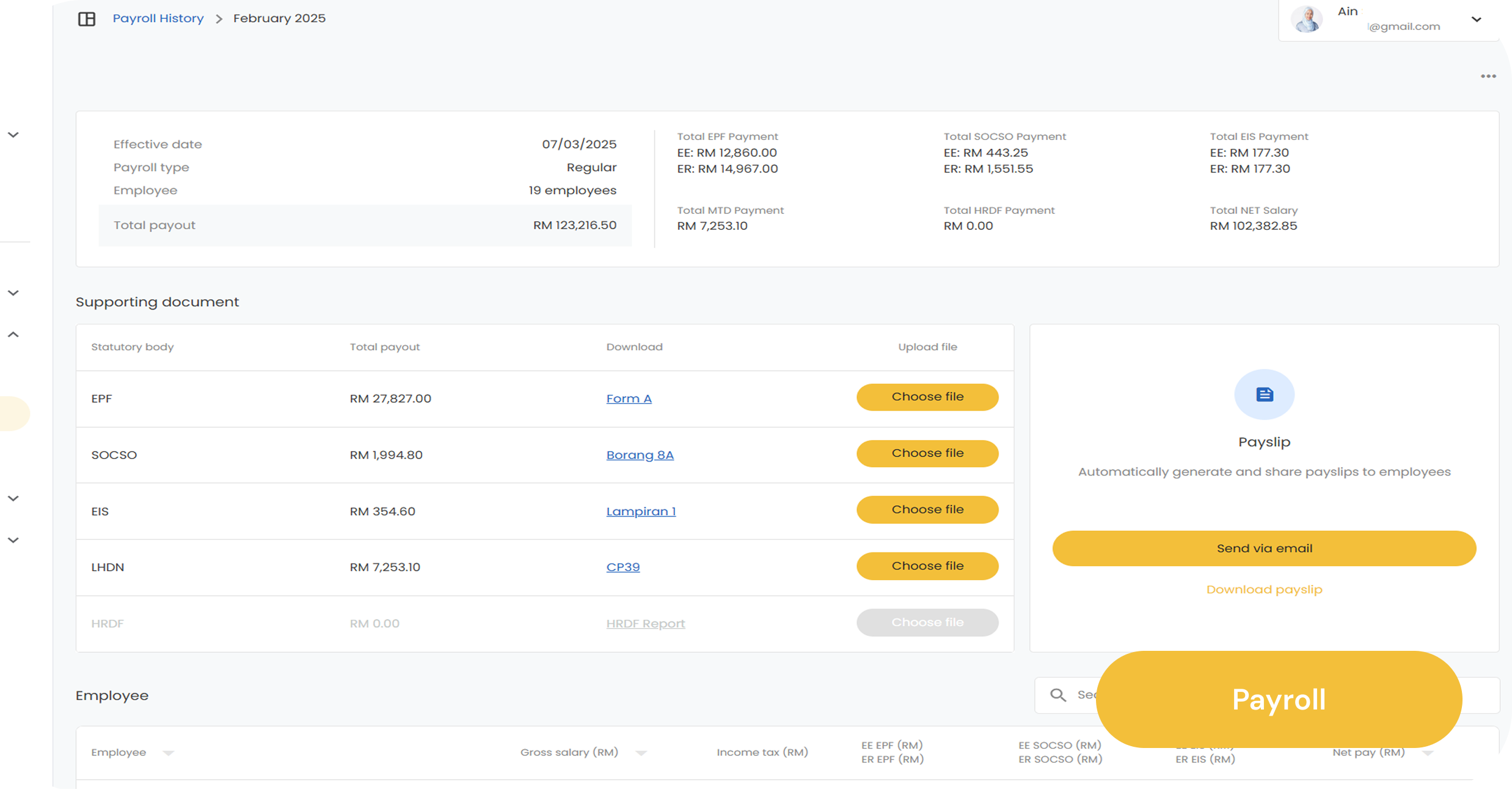Expand the topmost sidebar chevron
The width and height of the screenshot is (1512, 792).
point(13,135)
